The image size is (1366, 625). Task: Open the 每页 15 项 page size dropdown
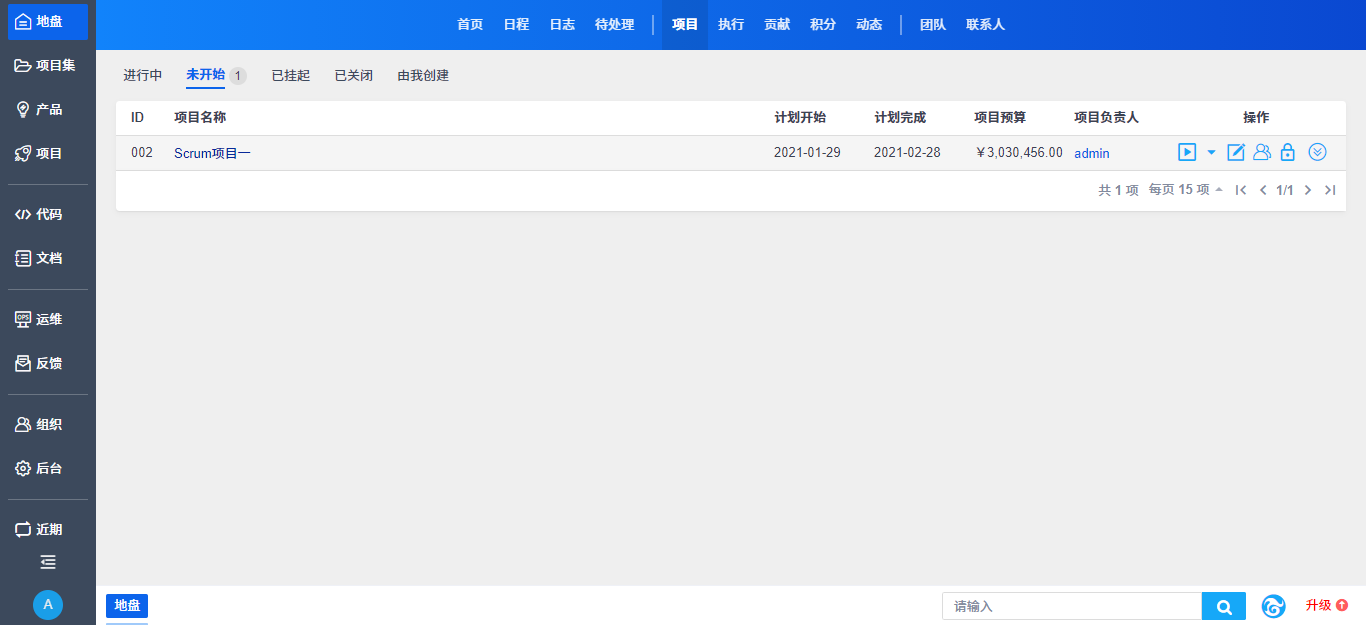(1186, 190)
